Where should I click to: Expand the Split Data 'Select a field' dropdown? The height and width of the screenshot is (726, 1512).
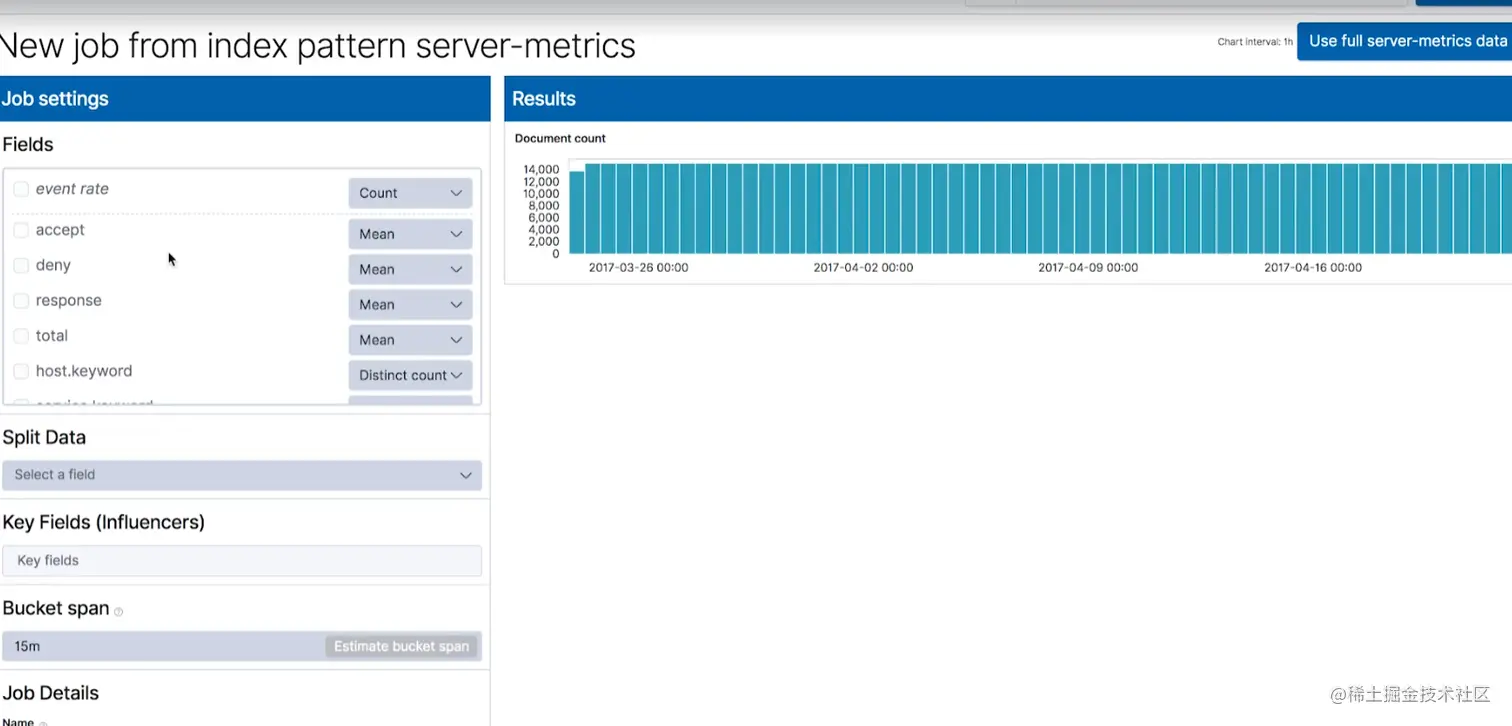point(242,475)
